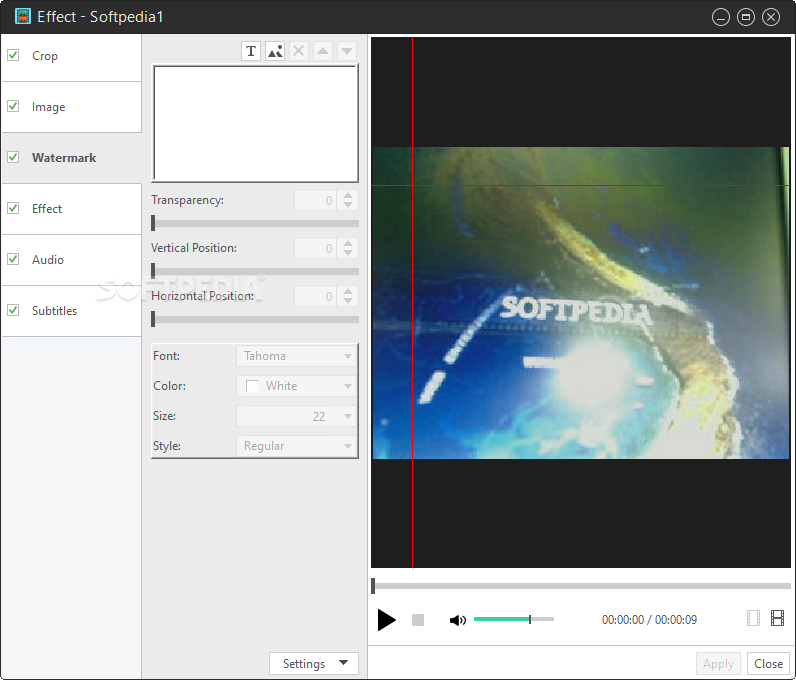Click the Close button
Image resolution: width=796 pixels, height=680 pixels.
point(768,663)
